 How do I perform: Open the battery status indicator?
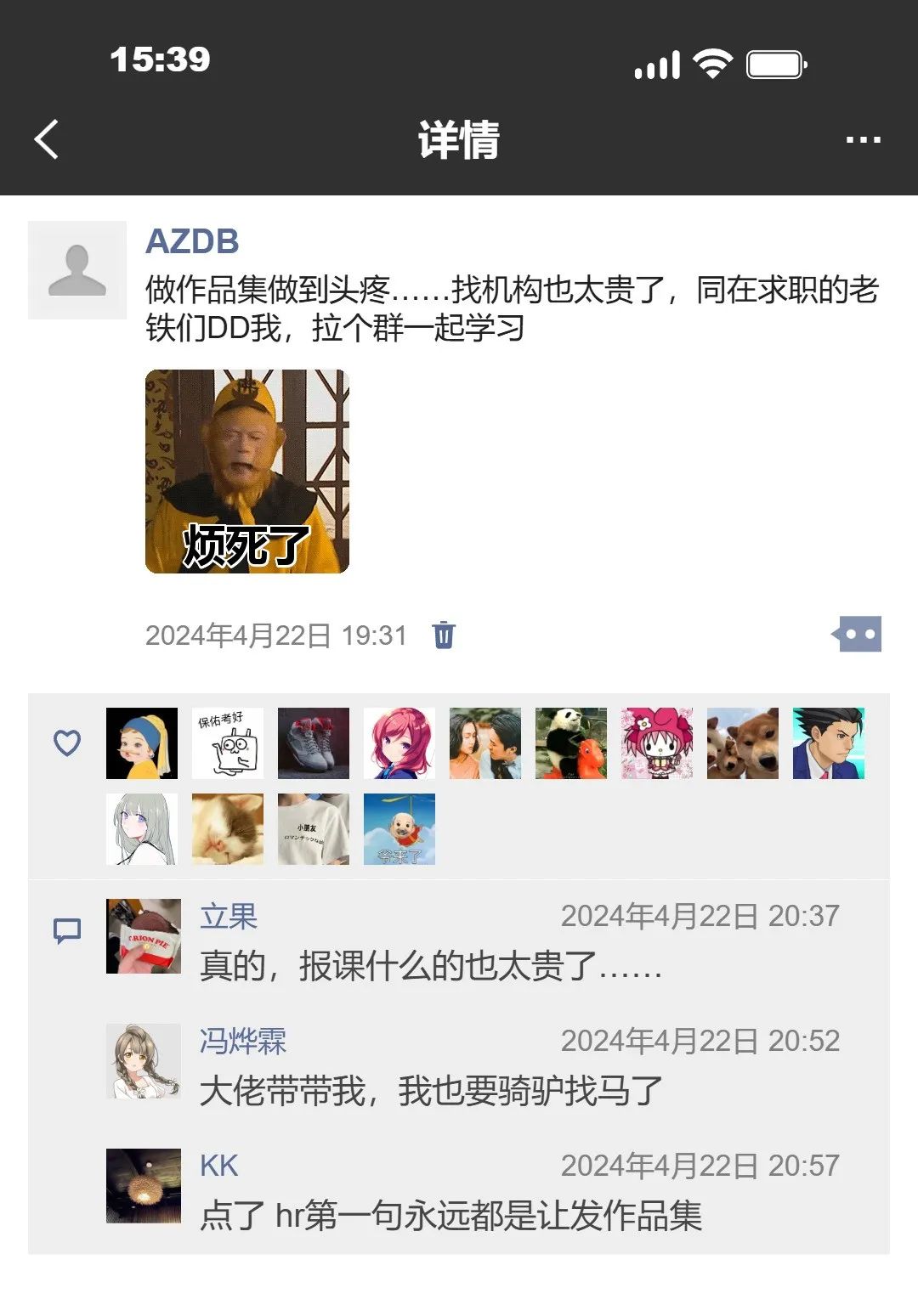[x=777, y=65]
